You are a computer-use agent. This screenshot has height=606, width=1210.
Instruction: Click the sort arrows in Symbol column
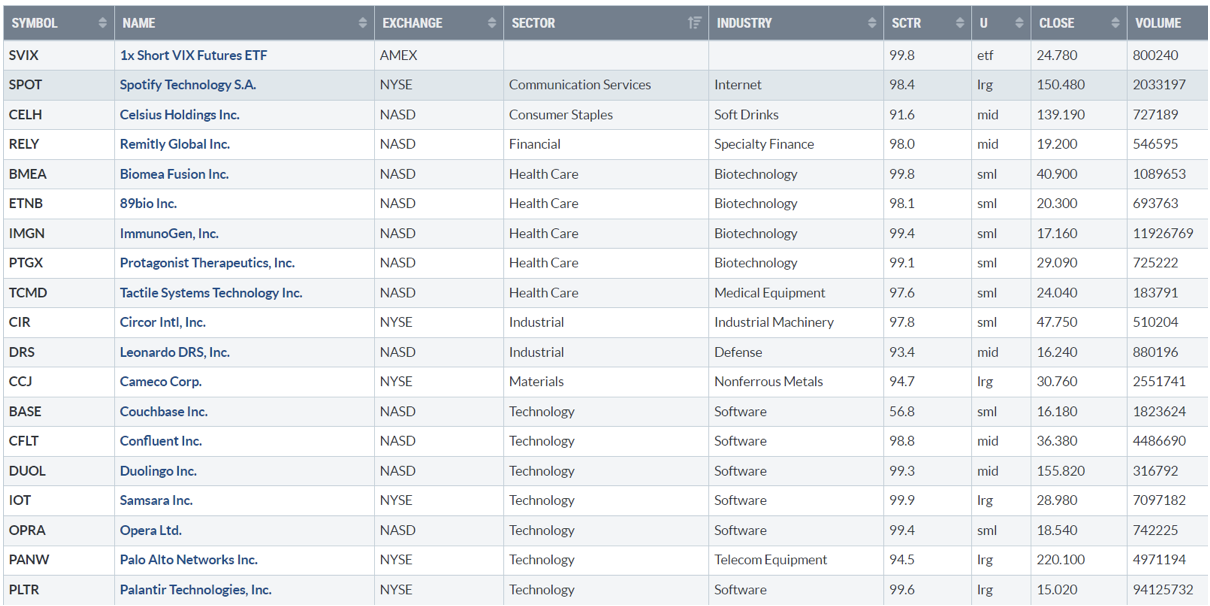tap(102, 23)
